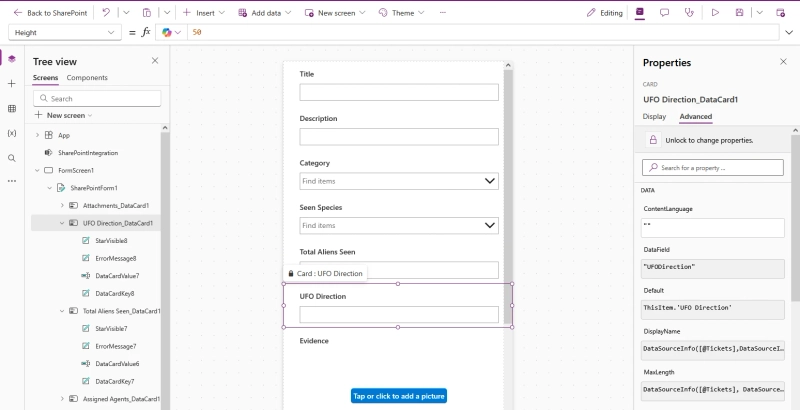Select DataCardKey8 in tree
800x410 pixels.
tap(115, 294)
